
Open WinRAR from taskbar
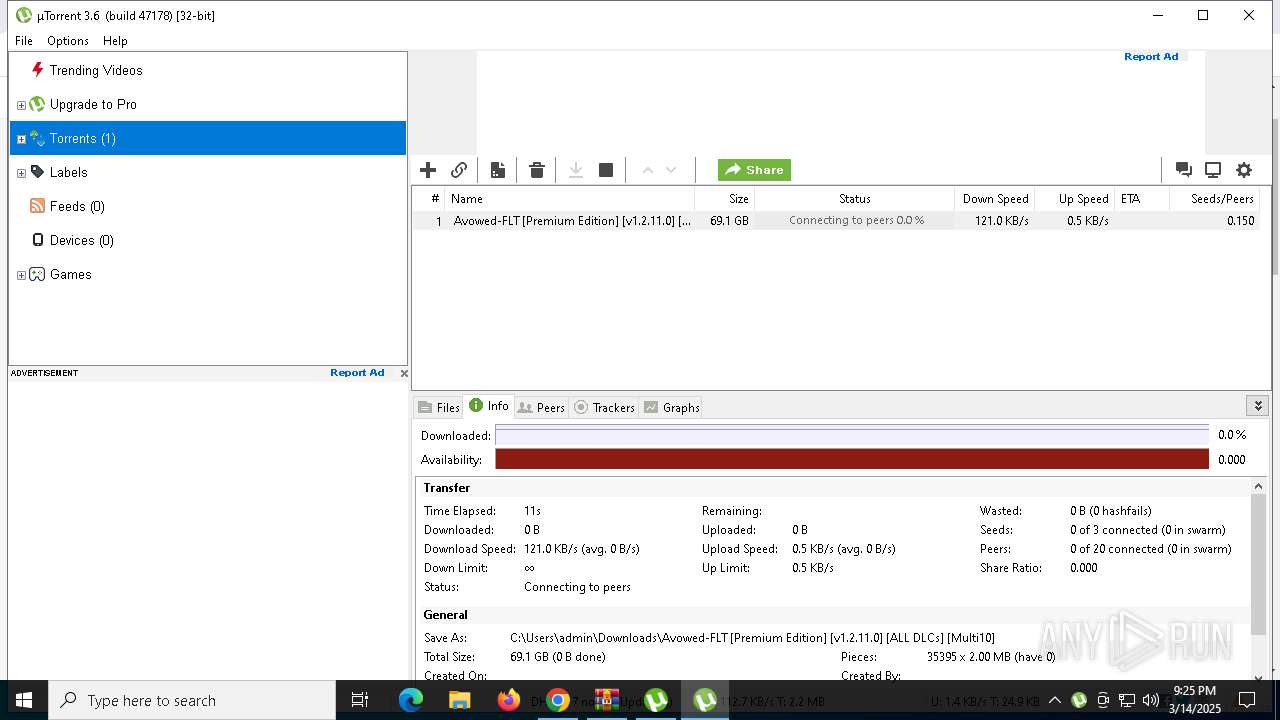607,700
